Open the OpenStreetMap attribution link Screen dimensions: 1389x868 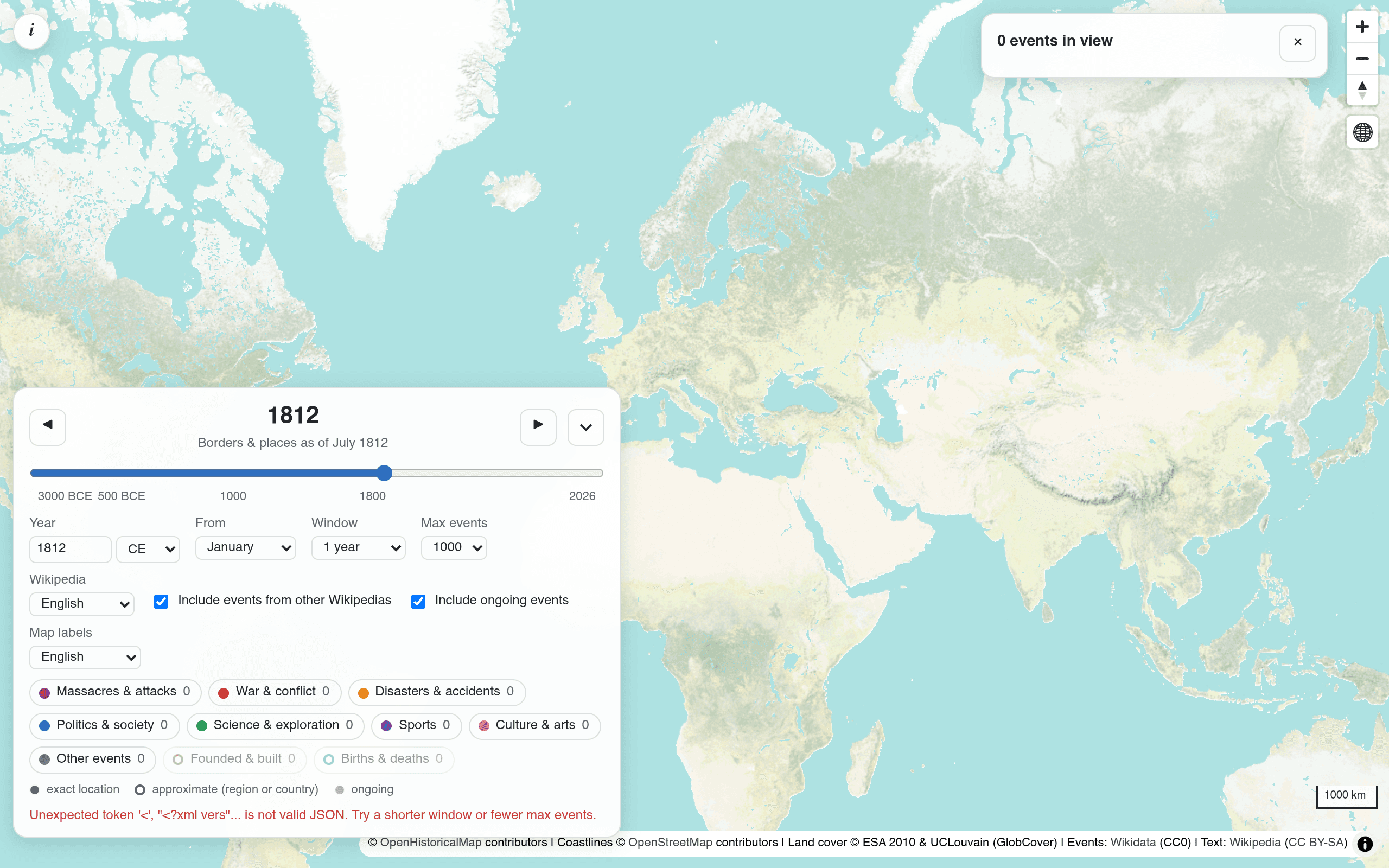coord(670,842)
